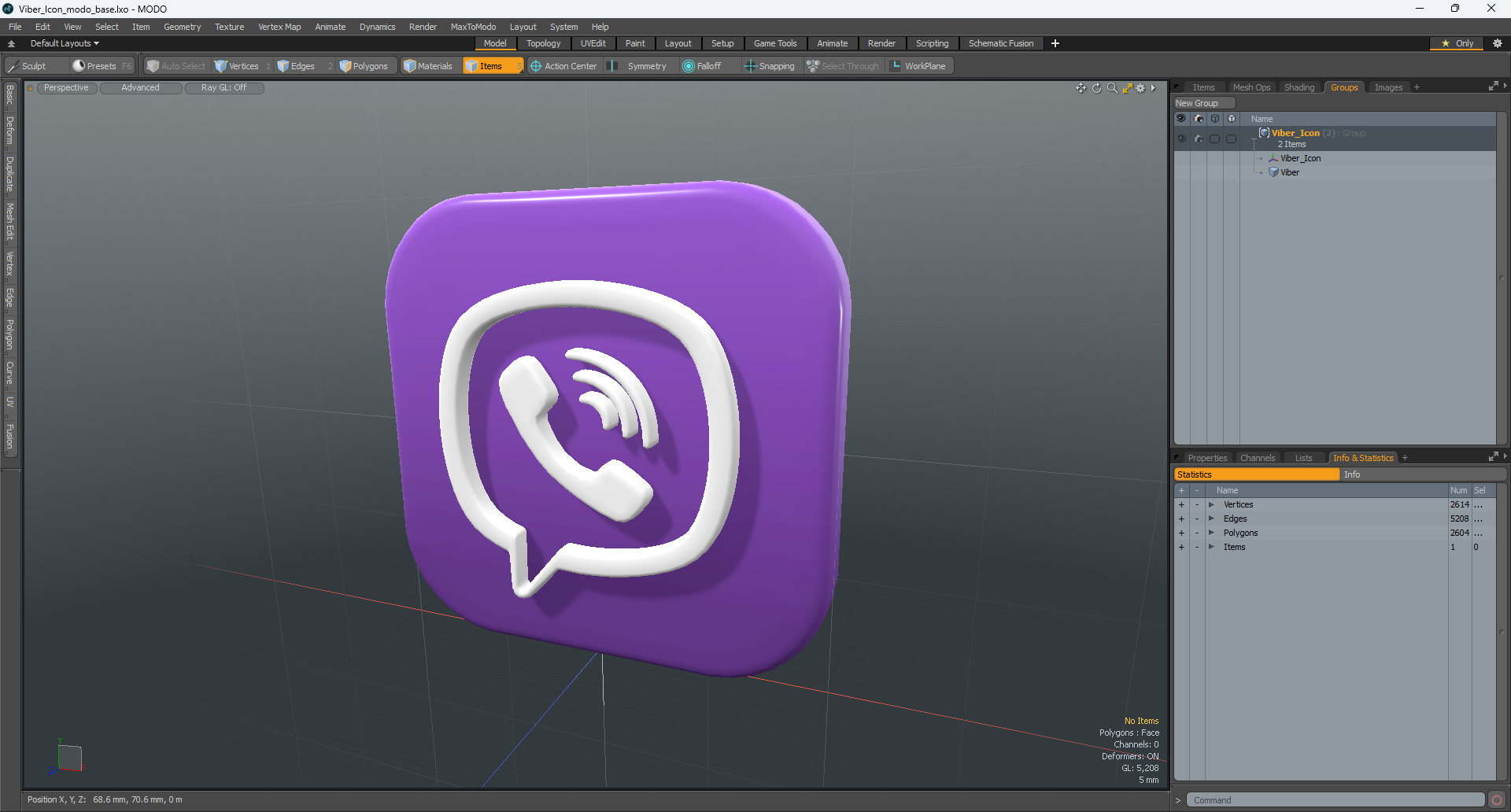Open the Default Layouts dropdown

65,43
